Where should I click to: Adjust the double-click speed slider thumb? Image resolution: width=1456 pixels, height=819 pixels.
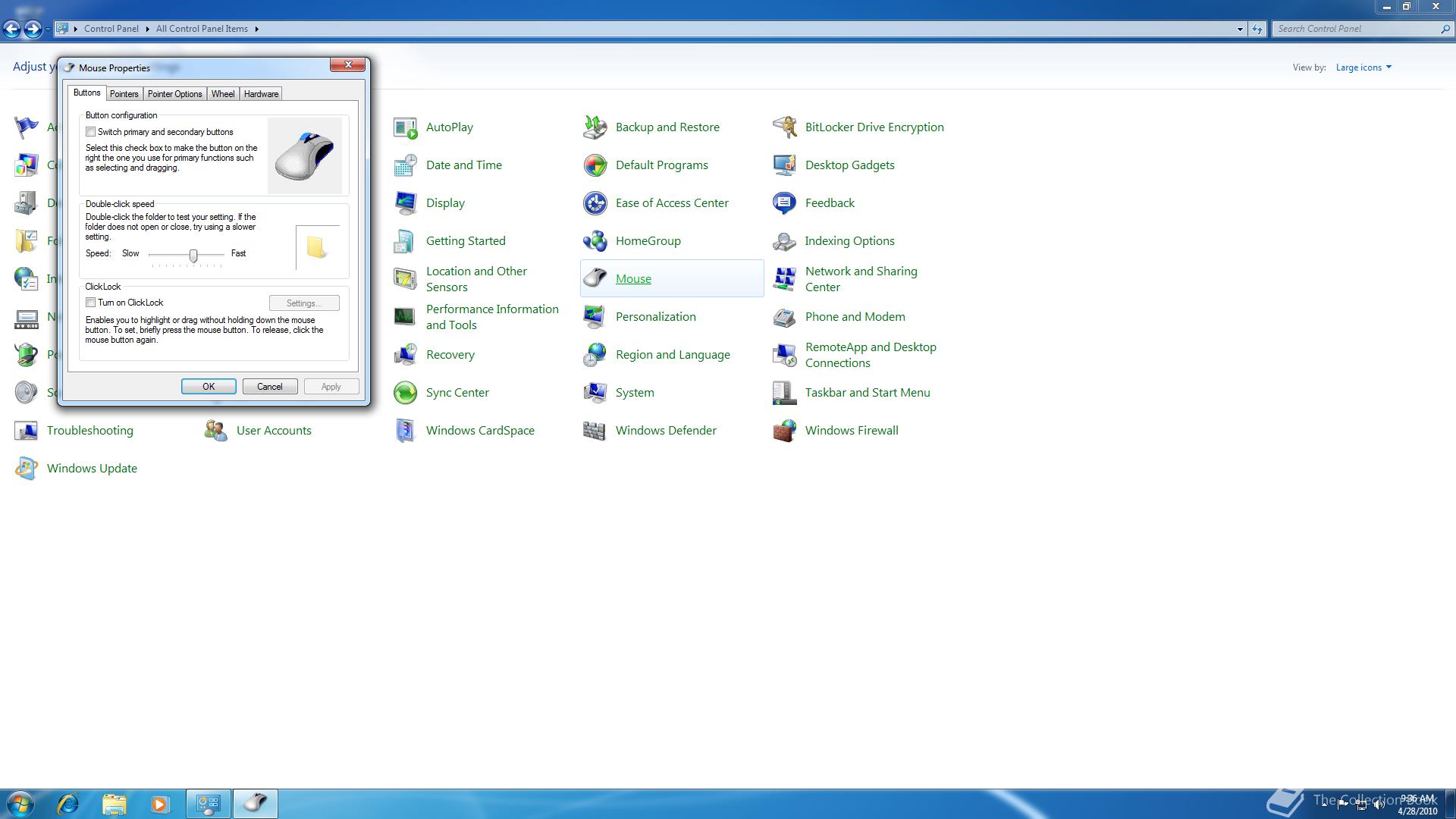click(x=193, y=256)
